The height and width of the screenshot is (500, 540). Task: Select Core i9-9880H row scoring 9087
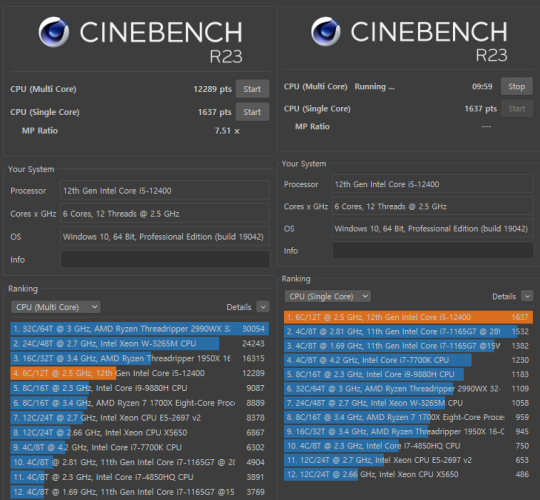139,388
